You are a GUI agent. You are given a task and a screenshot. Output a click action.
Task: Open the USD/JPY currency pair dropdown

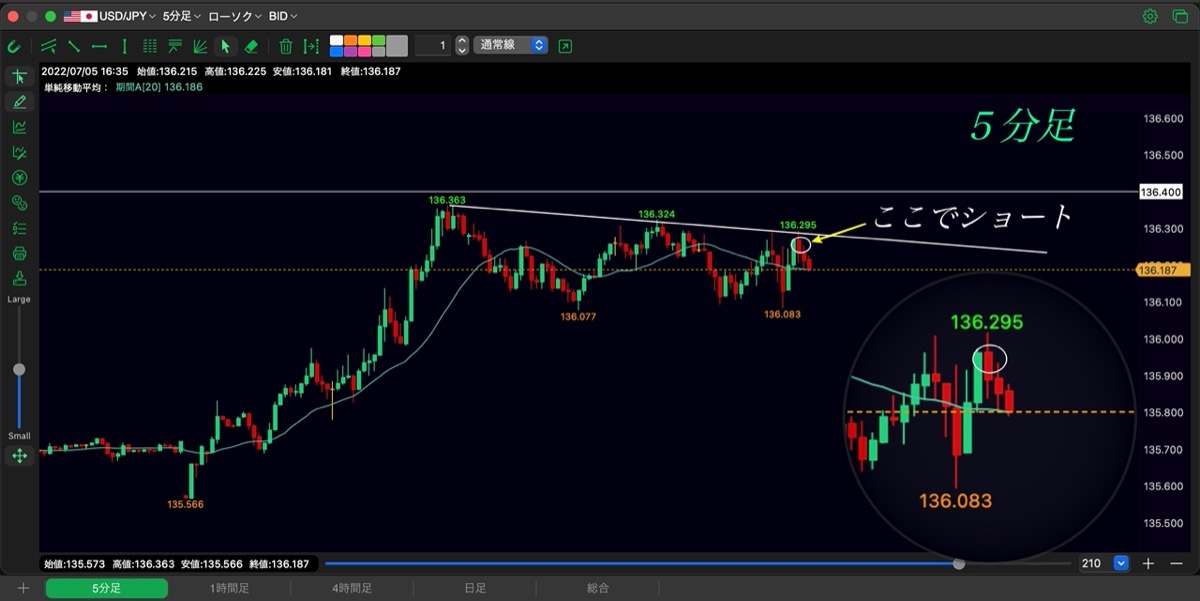tap(109, 16)
